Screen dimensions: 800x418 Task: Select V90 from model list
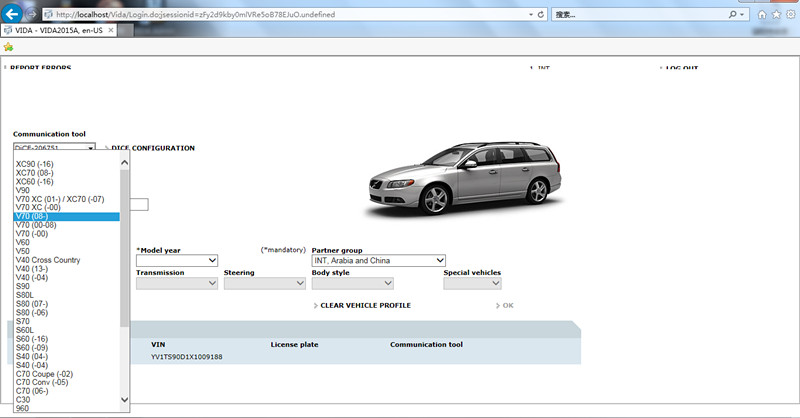(67, 190)
